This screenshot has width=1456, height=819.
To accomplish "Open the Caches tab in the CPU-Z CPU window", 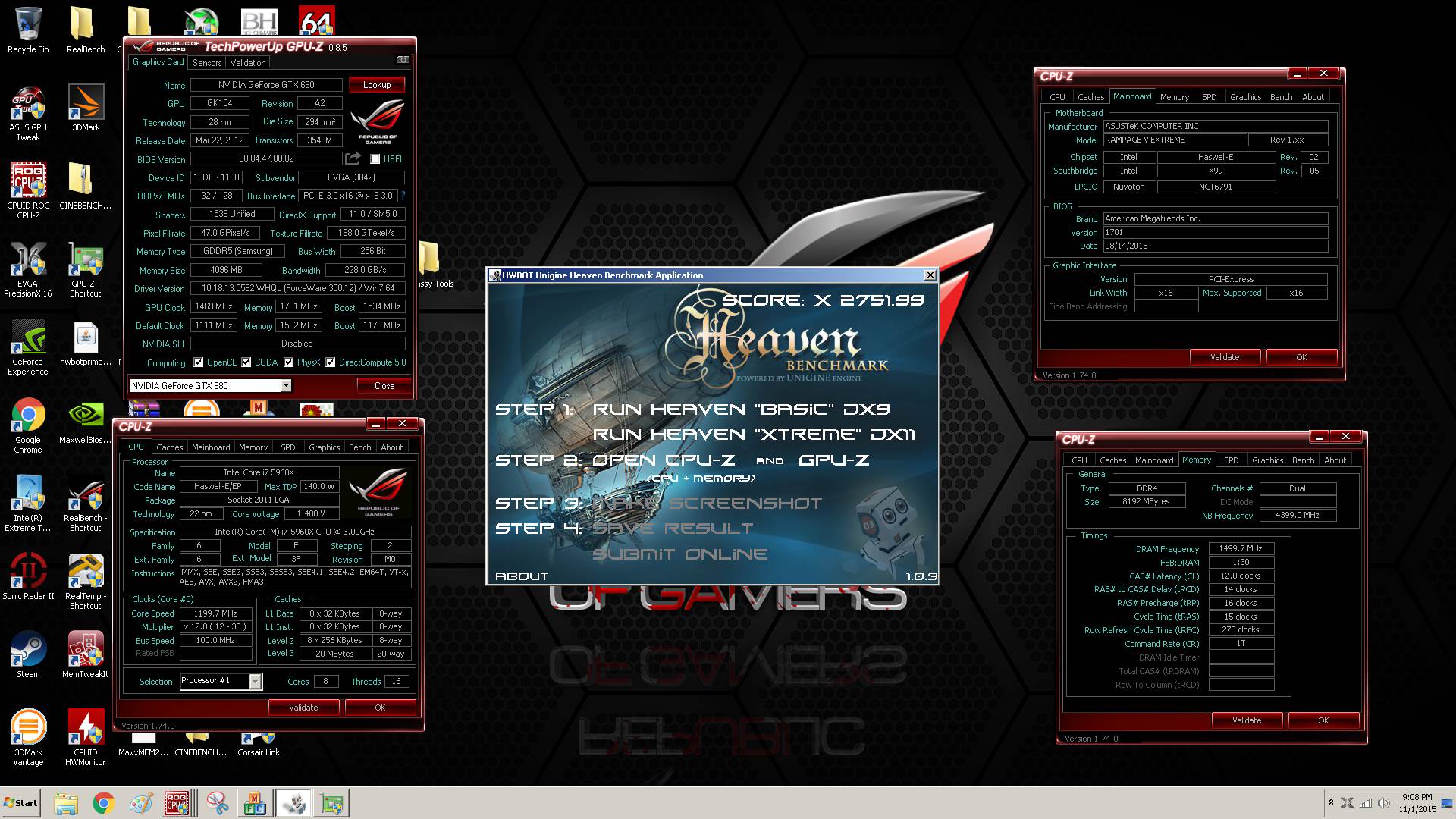I will point(170,447).
